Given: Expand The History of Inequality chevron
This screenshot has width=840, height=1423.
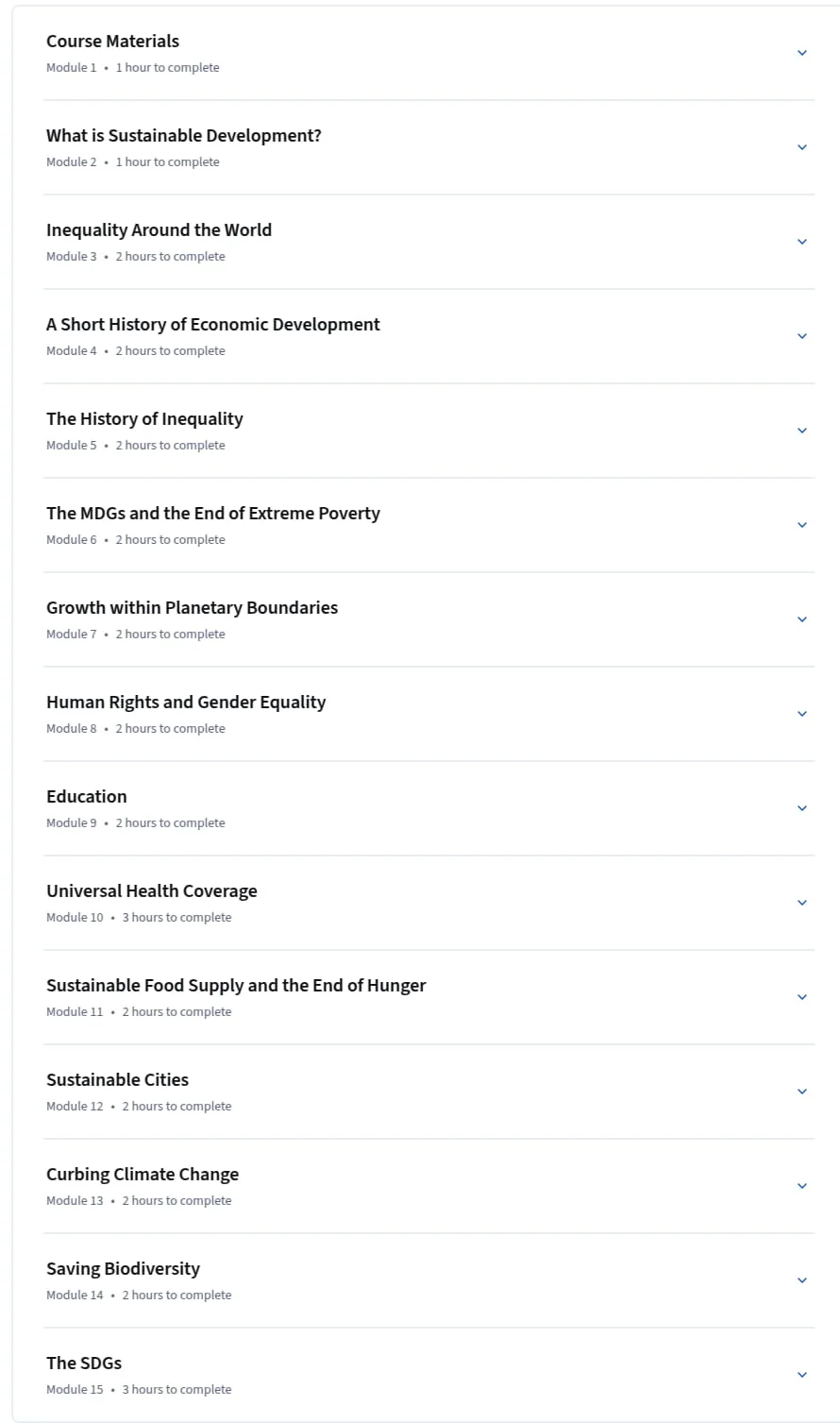Looking at the screenshot, I should click(x=802, y=431).
